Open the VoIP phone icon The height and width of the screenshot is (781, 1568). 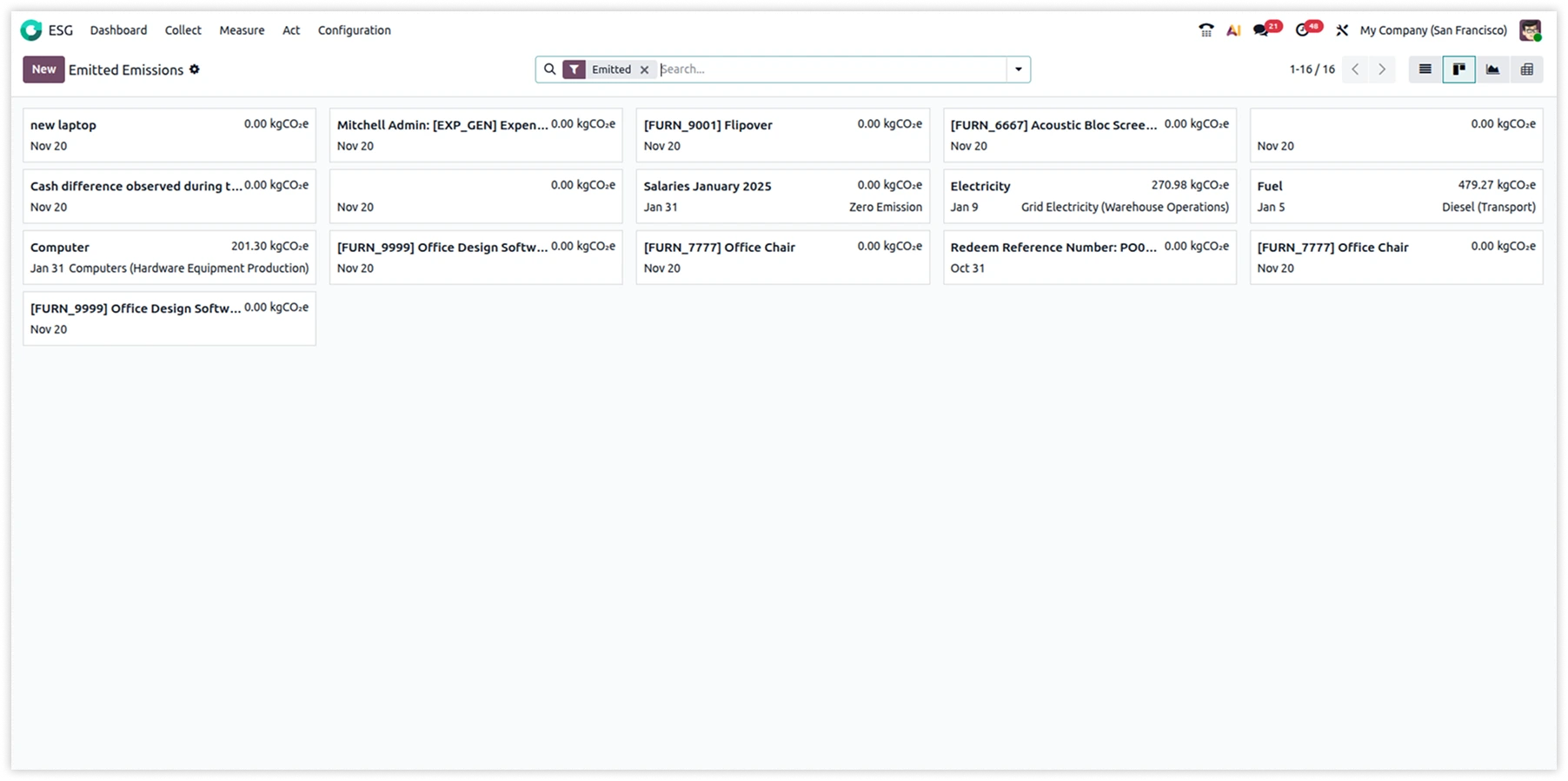pyautogui.click(x=1206, y=30)
